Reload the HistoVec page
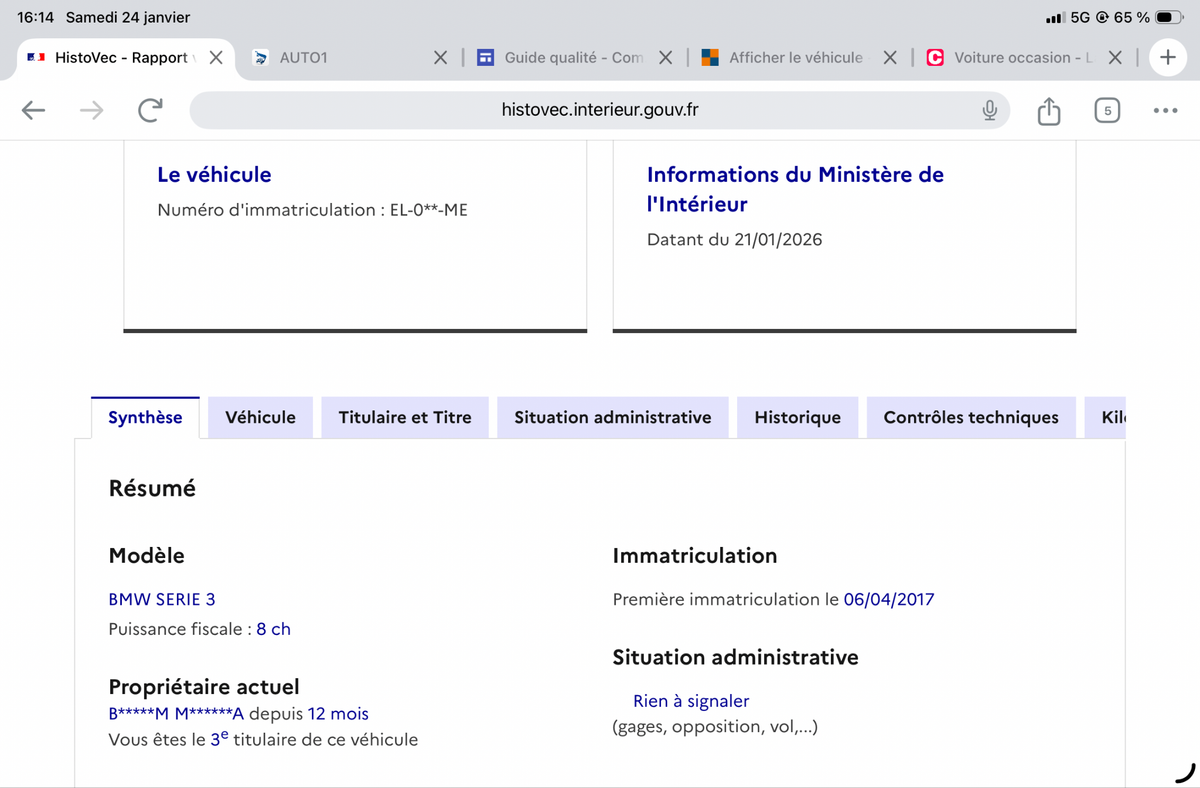Viewport: 1200px width, 788px height. pos(150,110)
